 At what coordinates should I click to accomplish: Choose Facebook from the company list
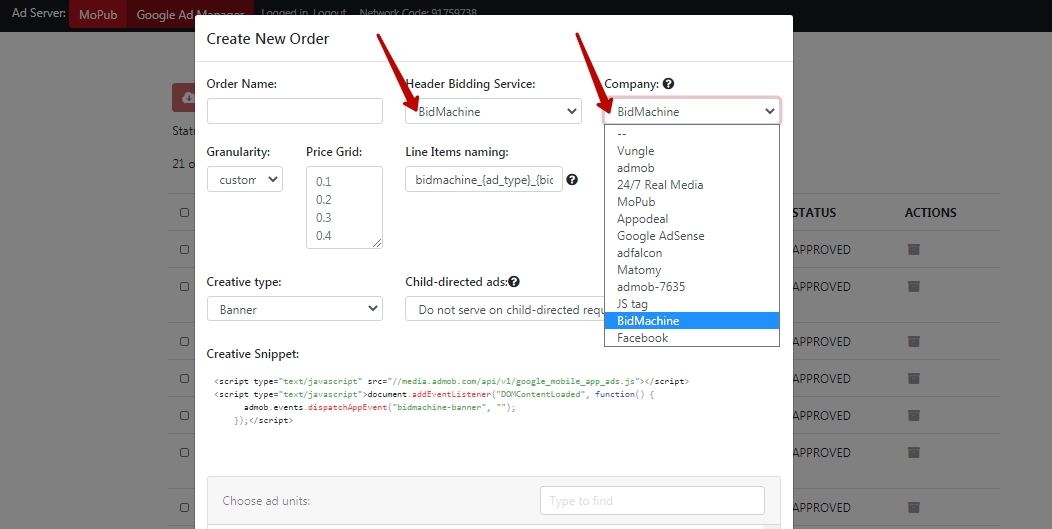pyautogui.click(x=692, y=338)
